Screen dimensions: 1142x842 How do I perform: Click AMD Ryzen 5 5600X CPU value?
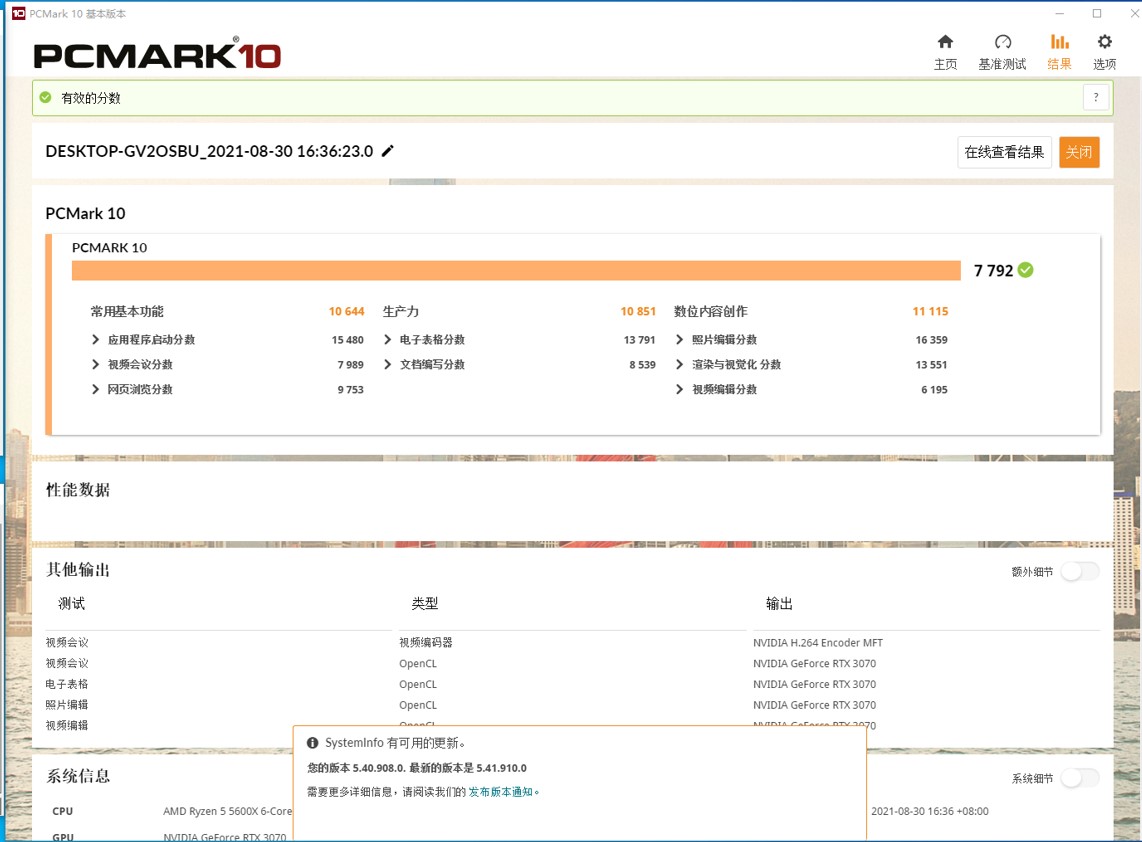point(227,811)
